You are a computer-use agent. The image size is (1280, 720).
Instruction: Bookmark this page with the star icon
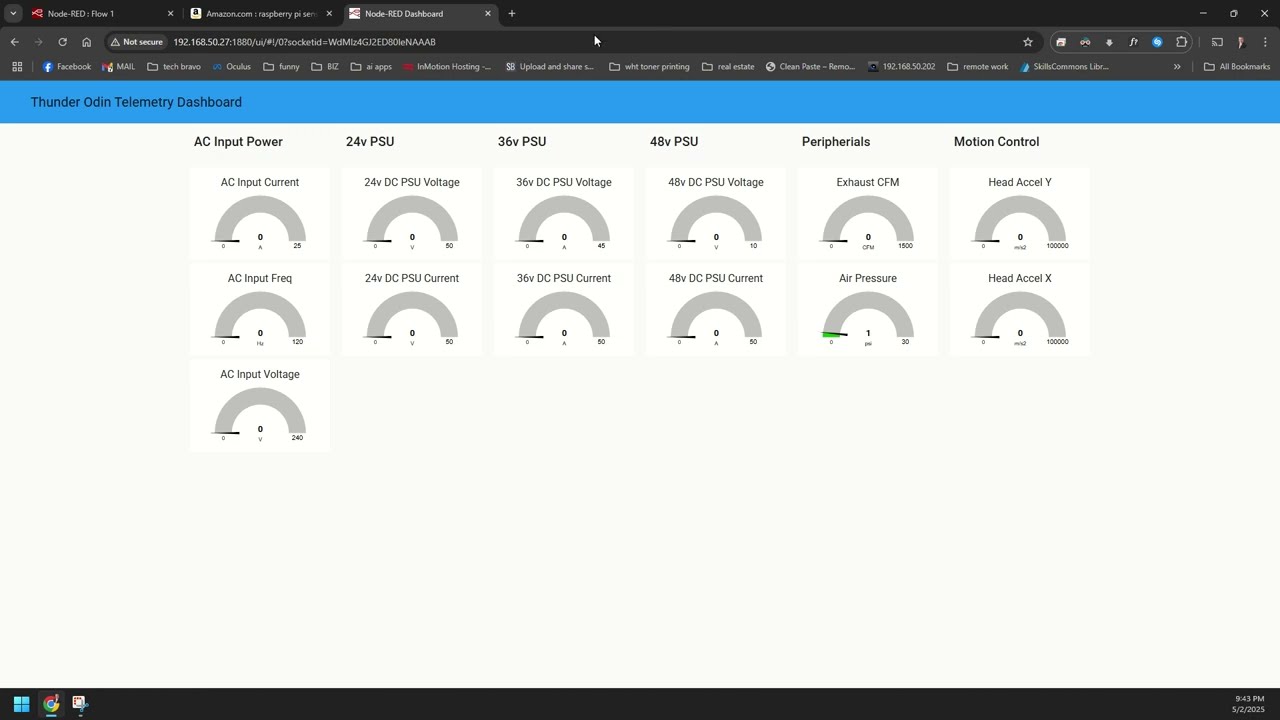tap(1027, 42)
